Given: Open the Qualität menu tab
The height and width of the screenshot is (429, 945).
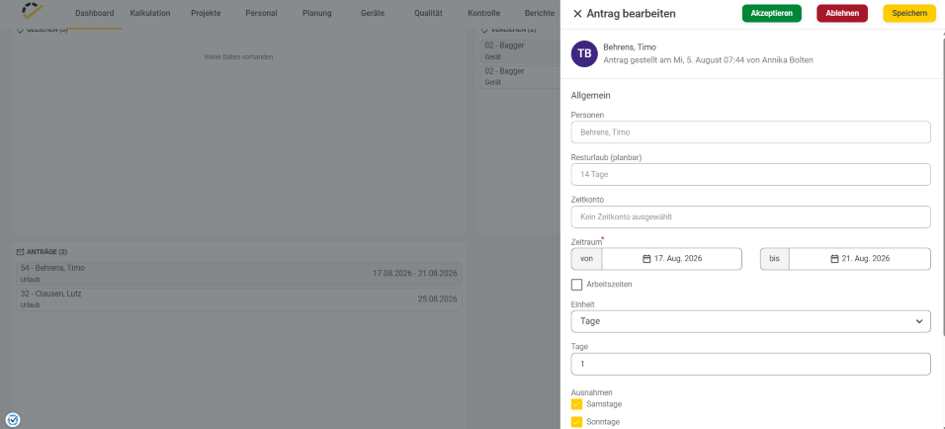Looking at the screenshot, I should pos(428,13).
